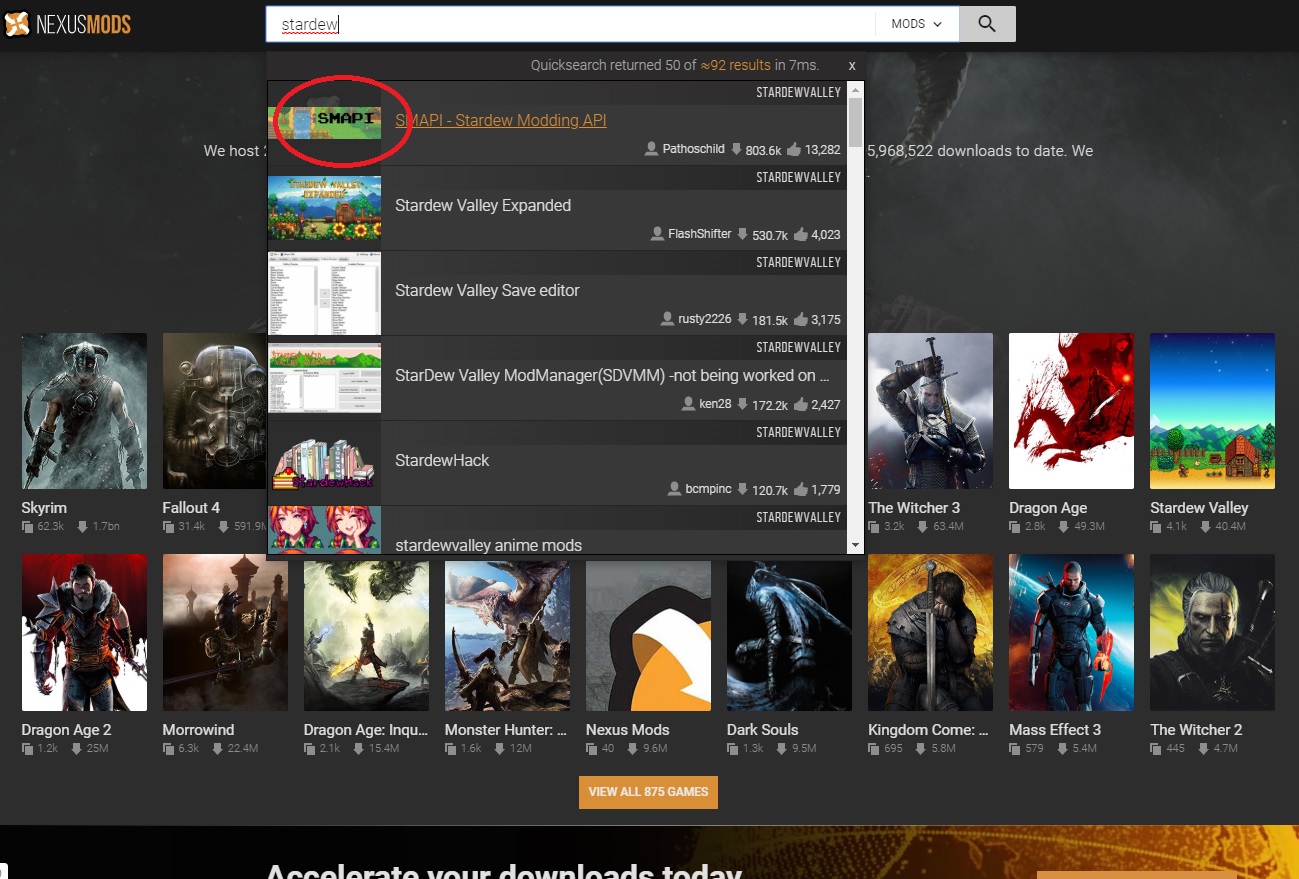The image size is (1299, 879).
Task: Click author name ken28
Action: (716, 404)
